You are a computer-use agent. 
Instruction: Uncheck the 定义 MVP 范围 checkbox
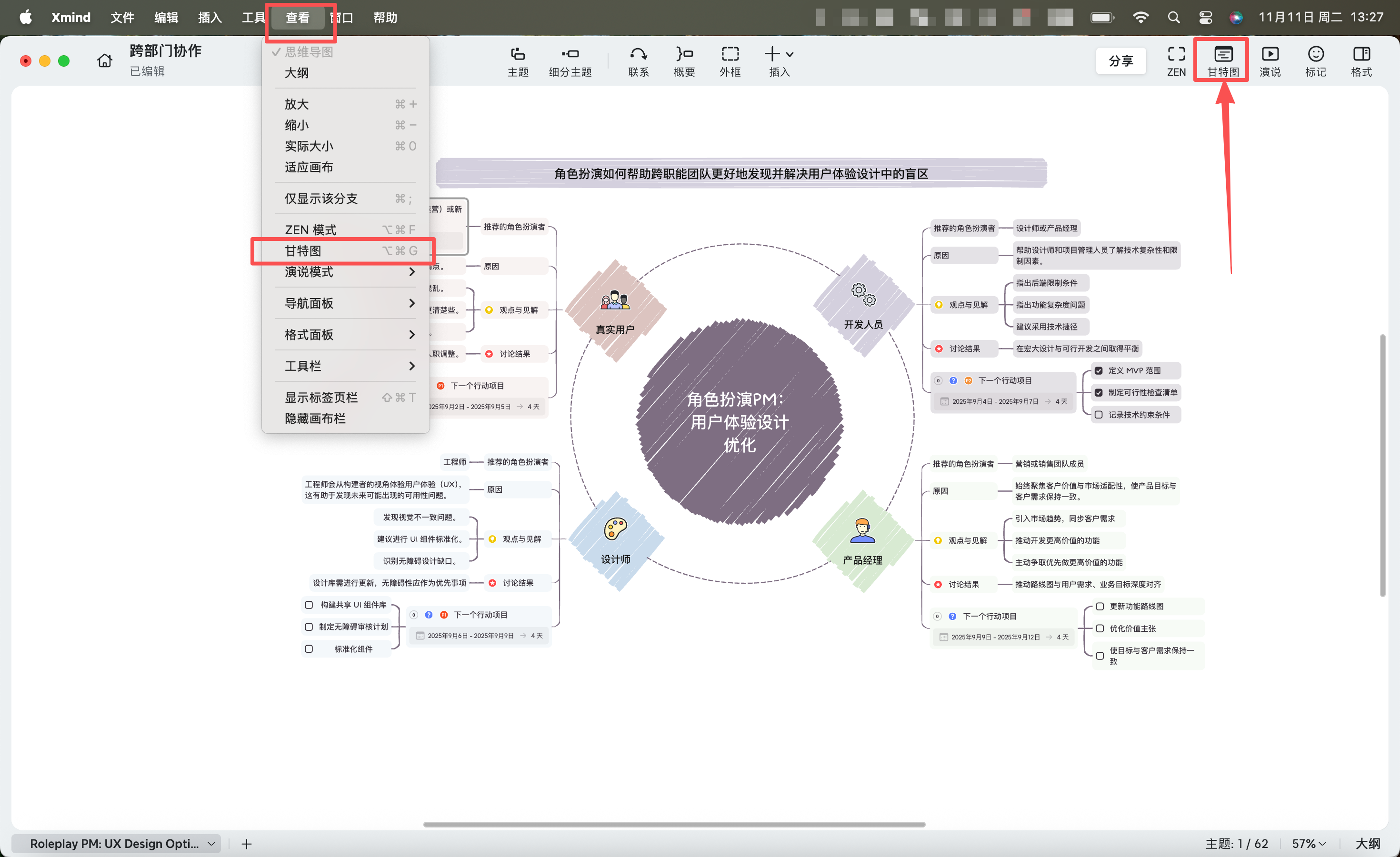point(1098,371)
